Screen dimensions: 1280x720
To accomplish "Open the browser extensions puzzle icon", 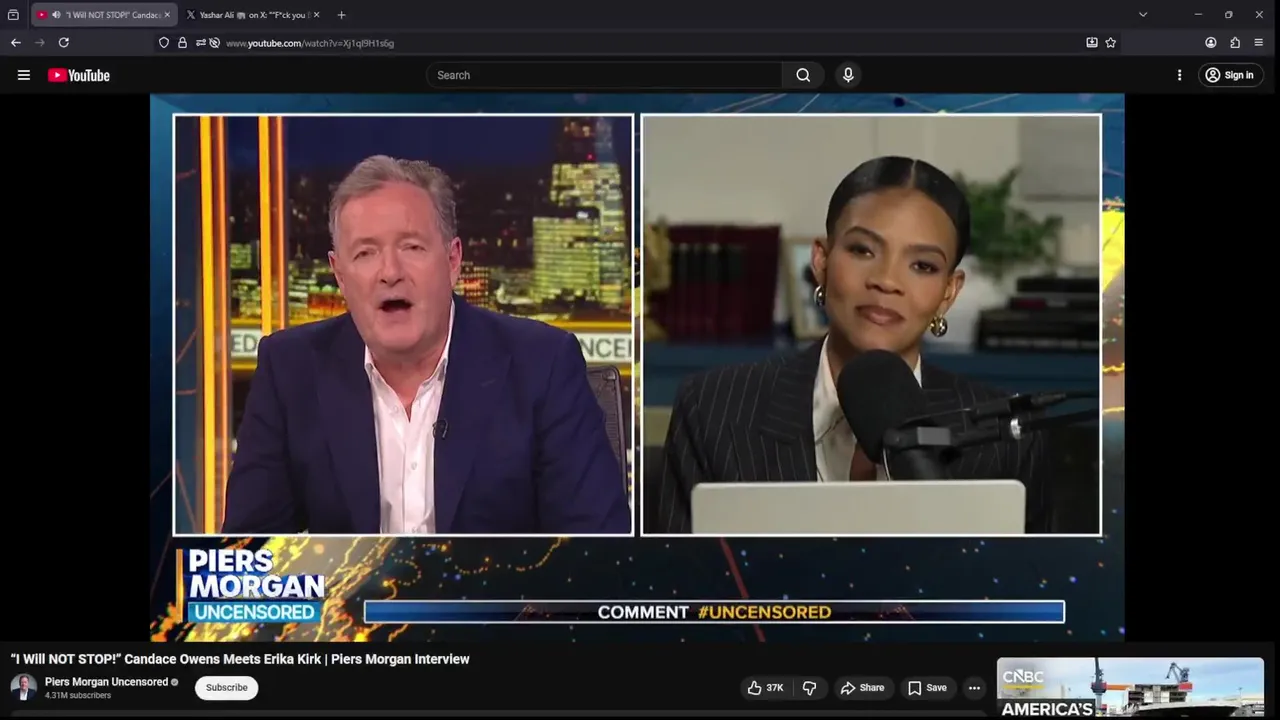I will [x=1235, y=43].
